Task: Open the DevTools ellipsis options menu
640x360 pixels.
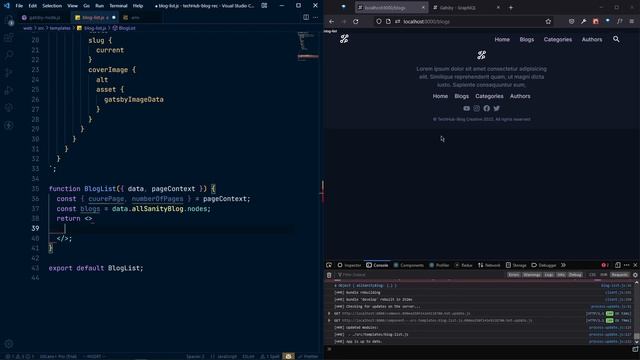Action: 627,265
